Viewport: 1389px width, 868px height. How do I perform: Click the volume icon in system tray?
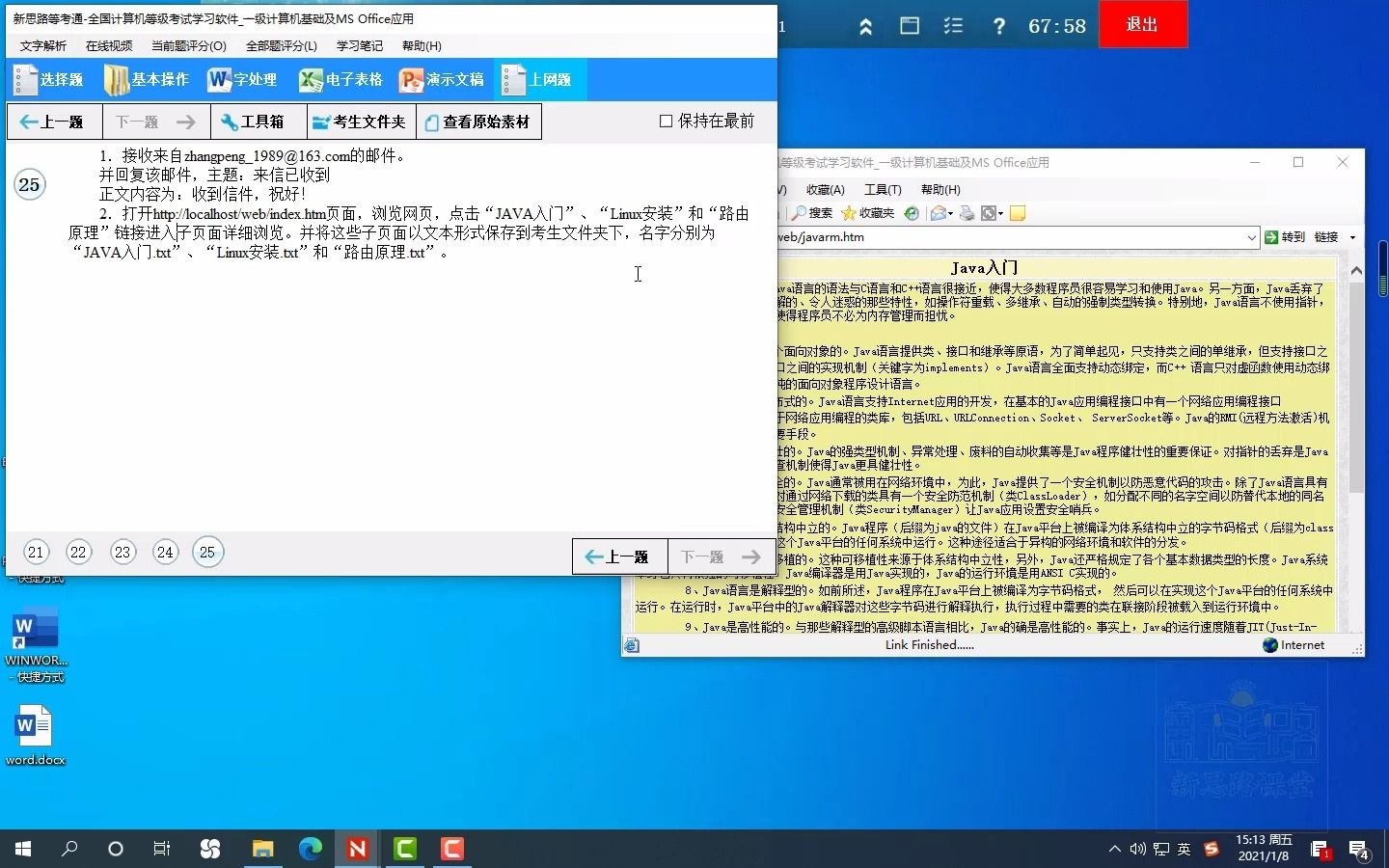[x=1138, y=850]
